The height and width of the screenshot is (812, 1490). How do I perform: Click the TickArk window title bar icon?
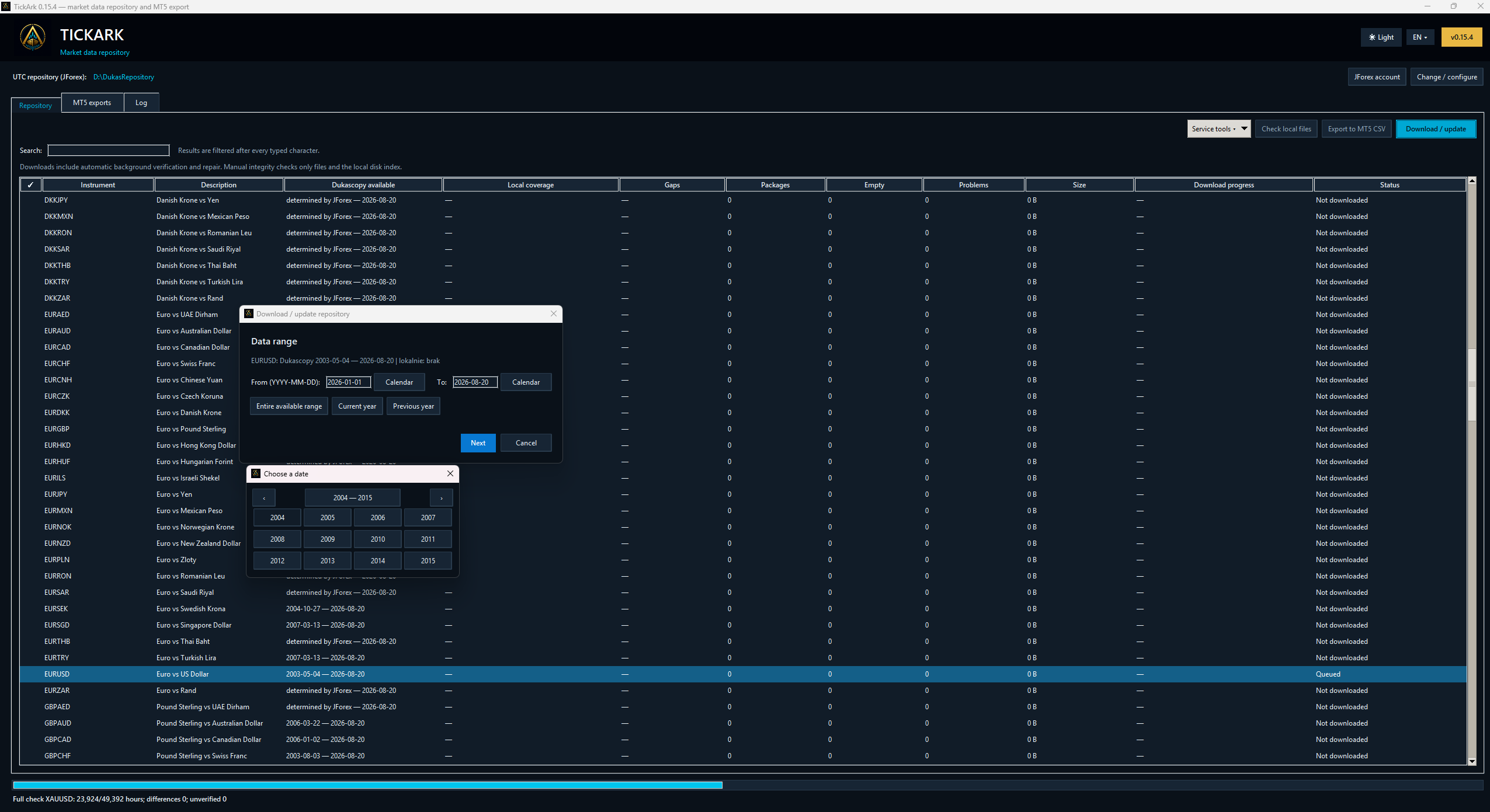tap(6, 6)
